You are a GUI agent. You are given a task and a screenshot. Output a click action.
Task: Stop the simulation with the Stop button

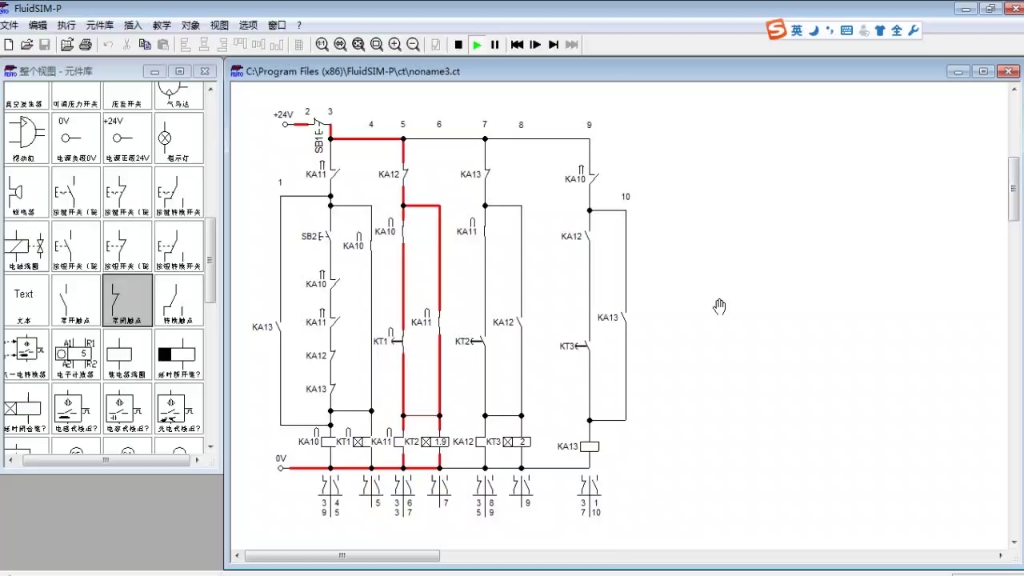[x=458, y=45]
